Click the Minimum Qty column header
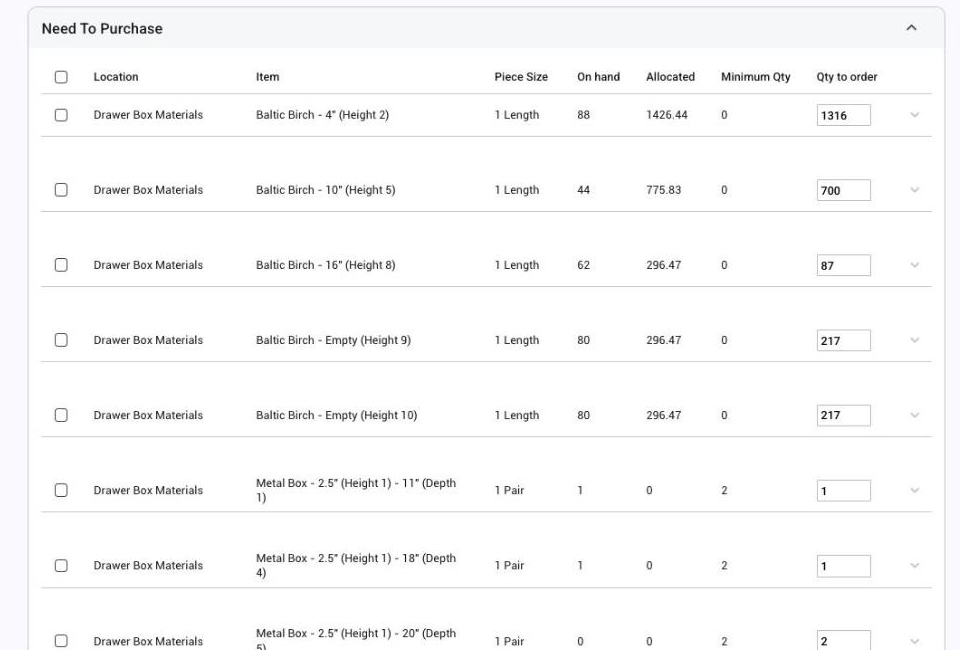Viewport: 960px width, 650px height. pyautogui.click(x=756, y=77)
